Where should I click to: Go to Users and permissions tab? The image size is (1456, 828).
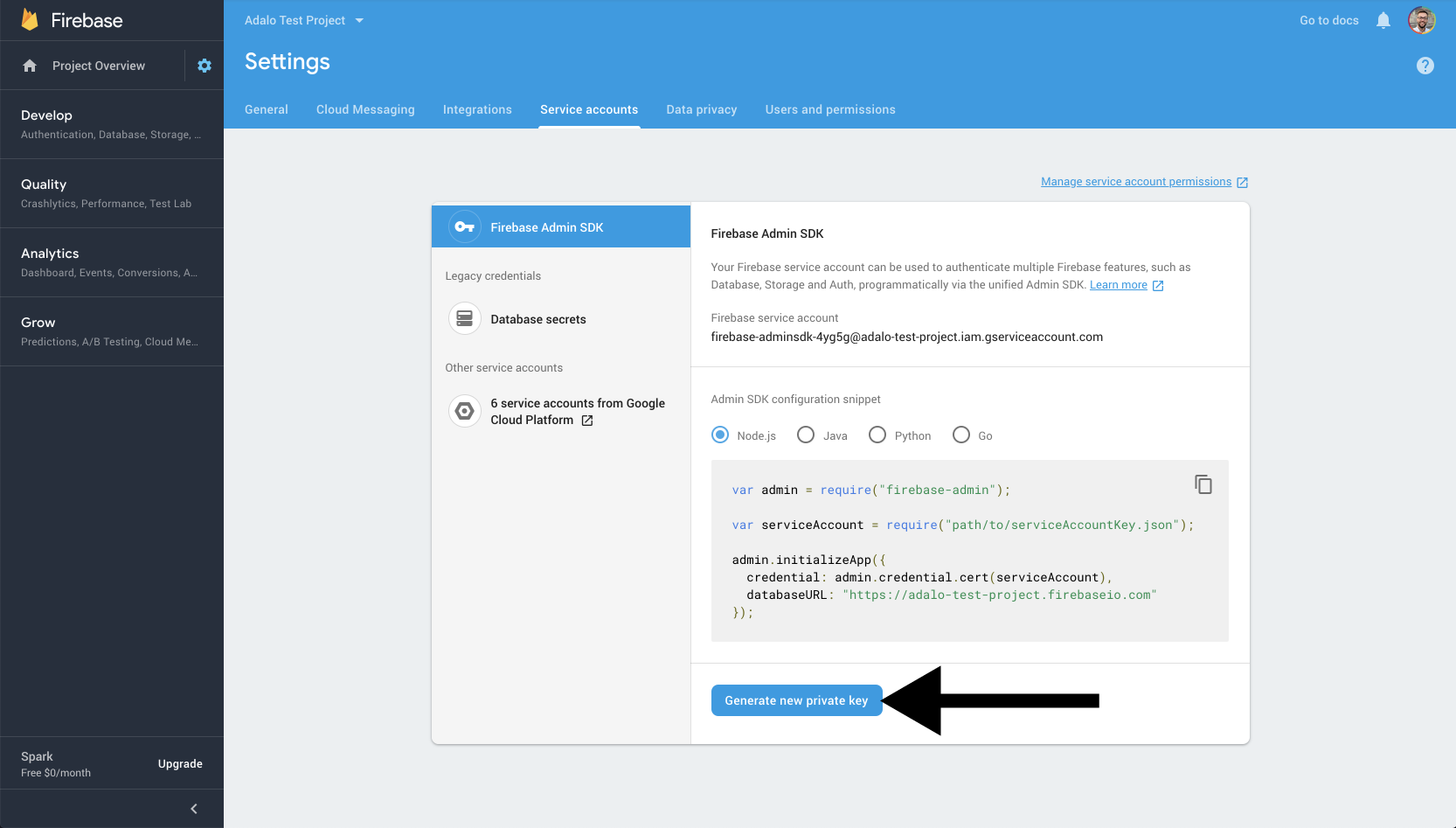[x=830, y=109]
